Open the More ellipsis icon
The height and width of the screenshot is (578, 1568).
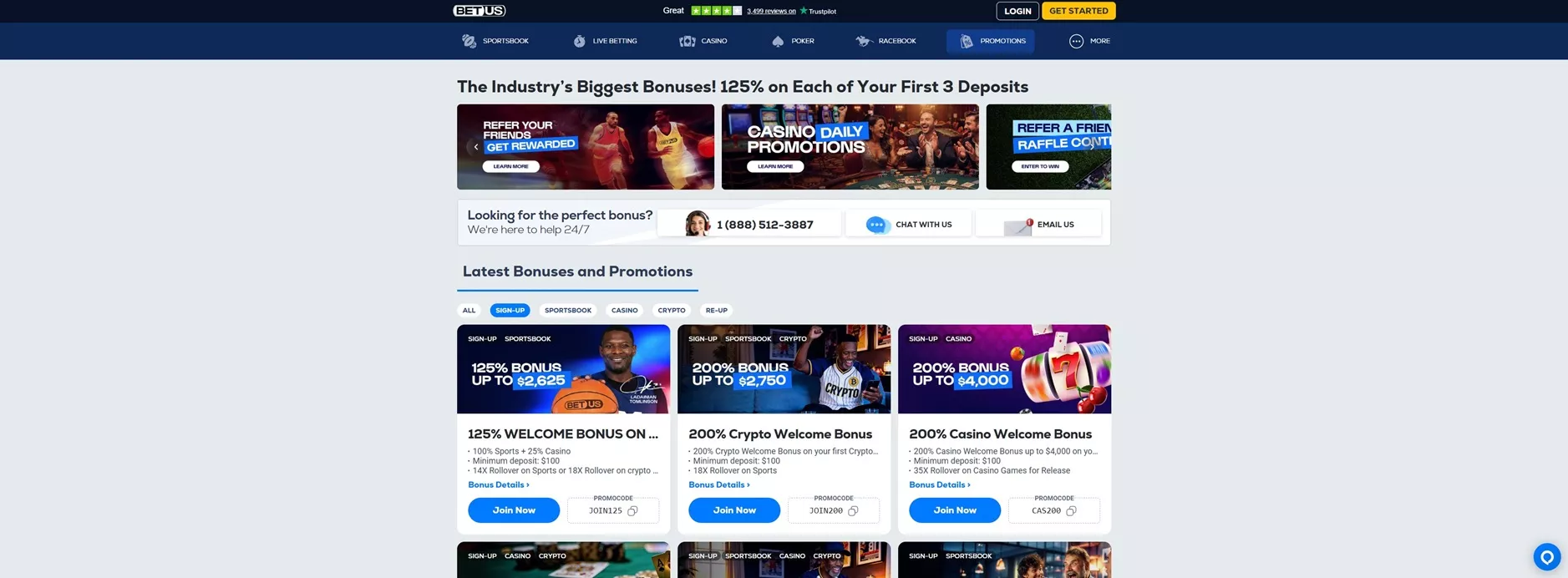click(x=1076, y=41)
